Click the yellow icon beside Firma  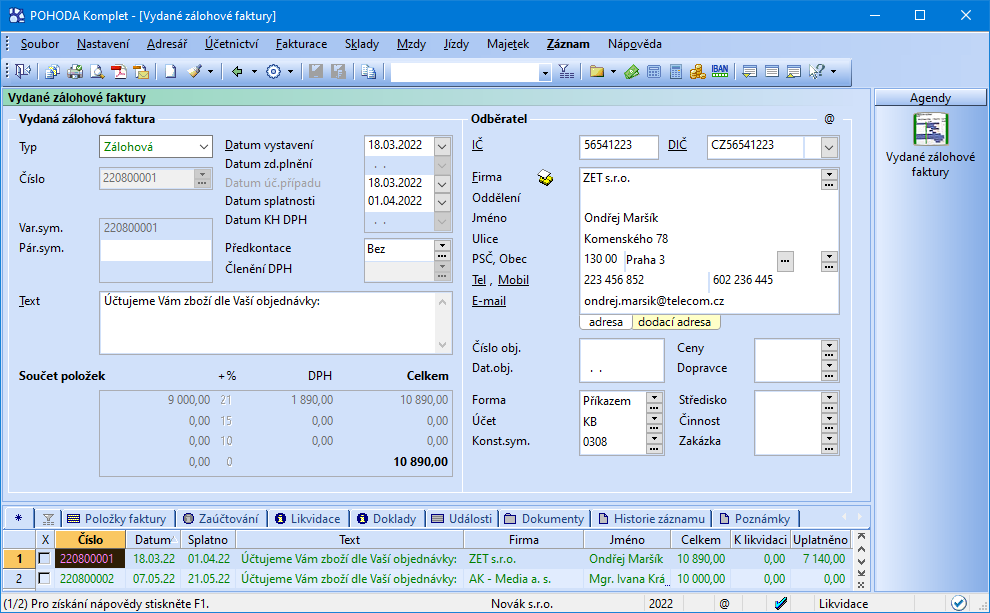point(546,178)
